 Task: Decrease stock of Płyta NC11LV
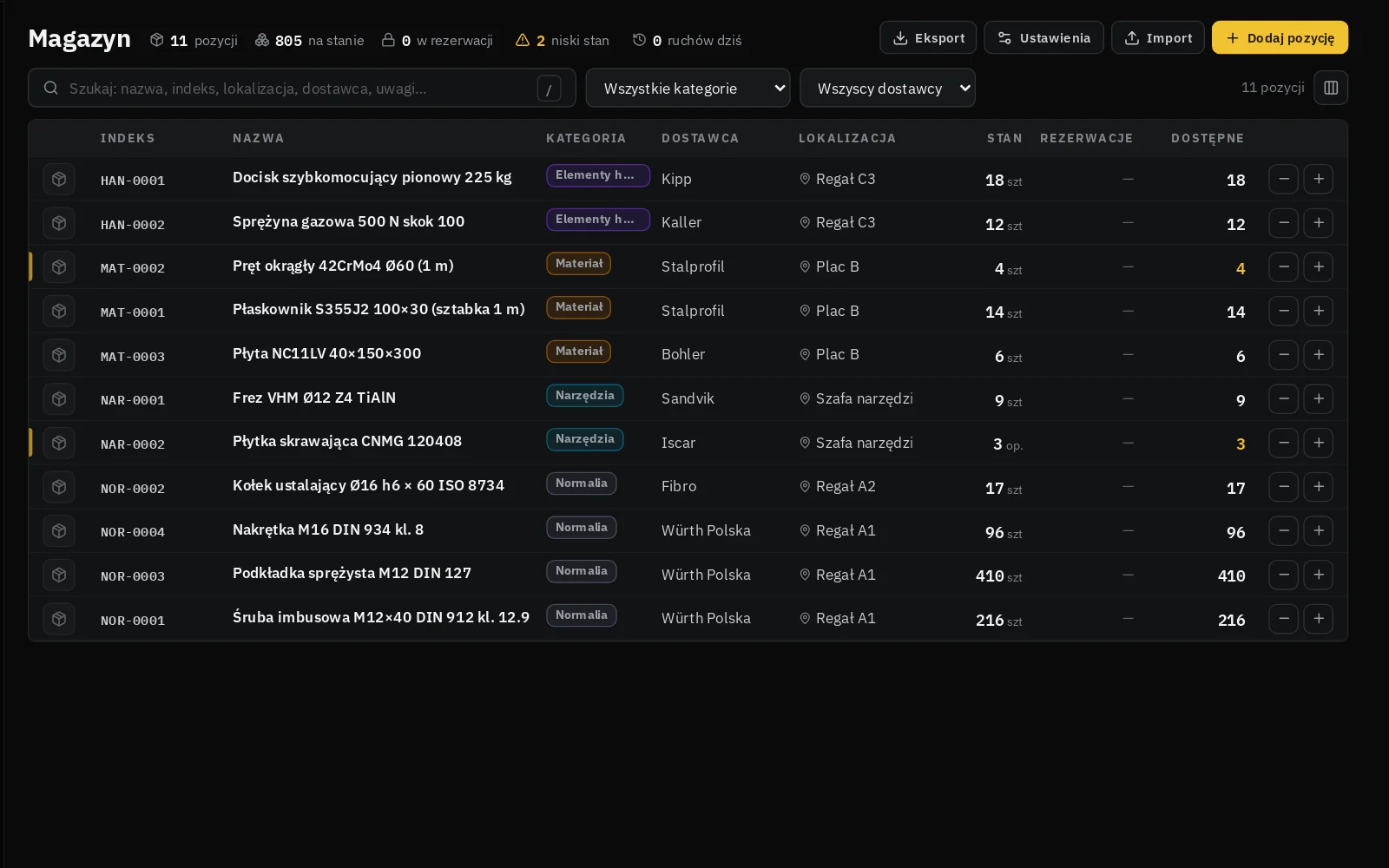pos(1284,354)
